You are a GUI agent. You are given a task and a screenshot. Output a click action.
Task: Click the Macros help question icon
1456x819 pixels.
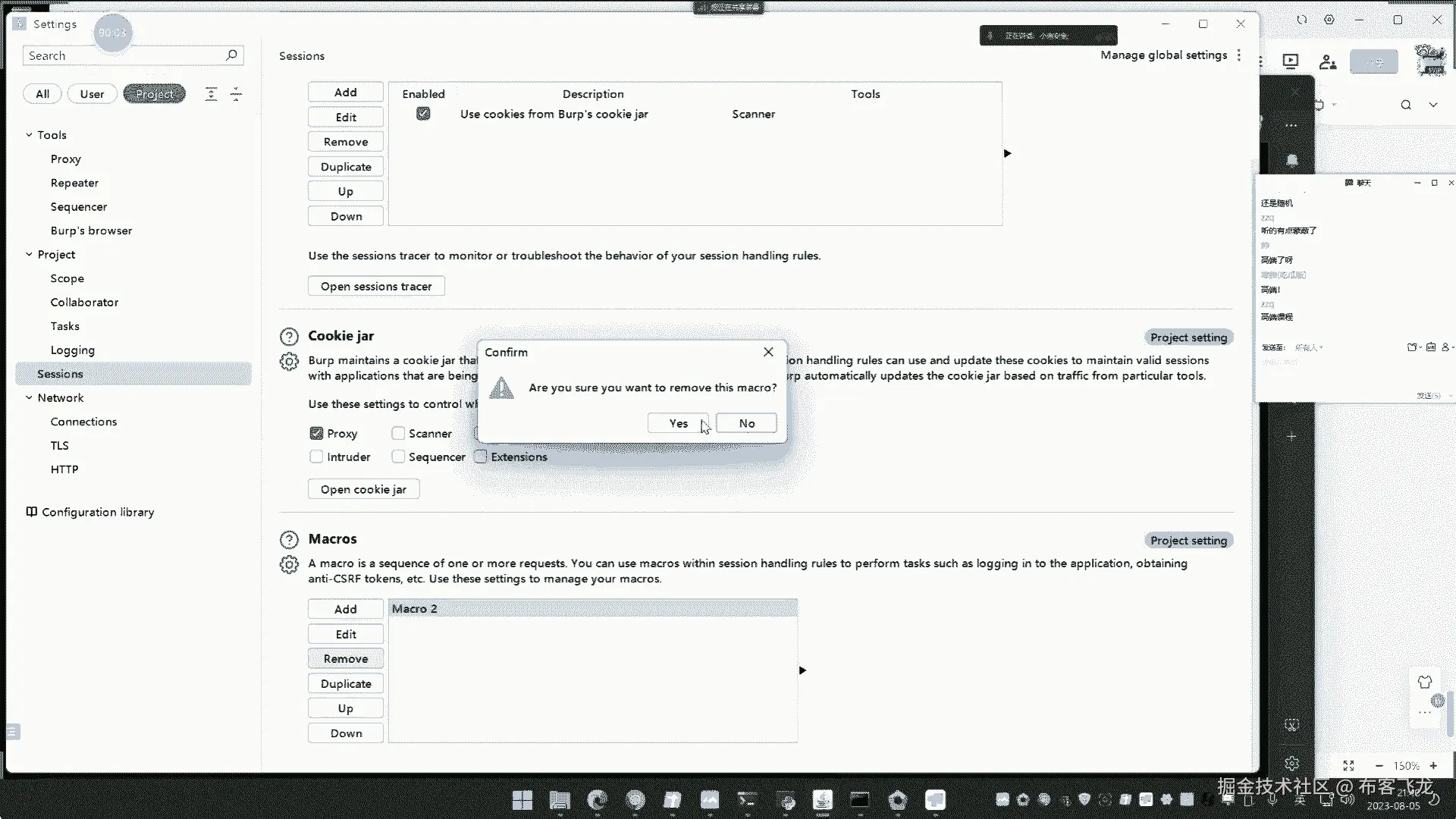[x=289, y=540]
